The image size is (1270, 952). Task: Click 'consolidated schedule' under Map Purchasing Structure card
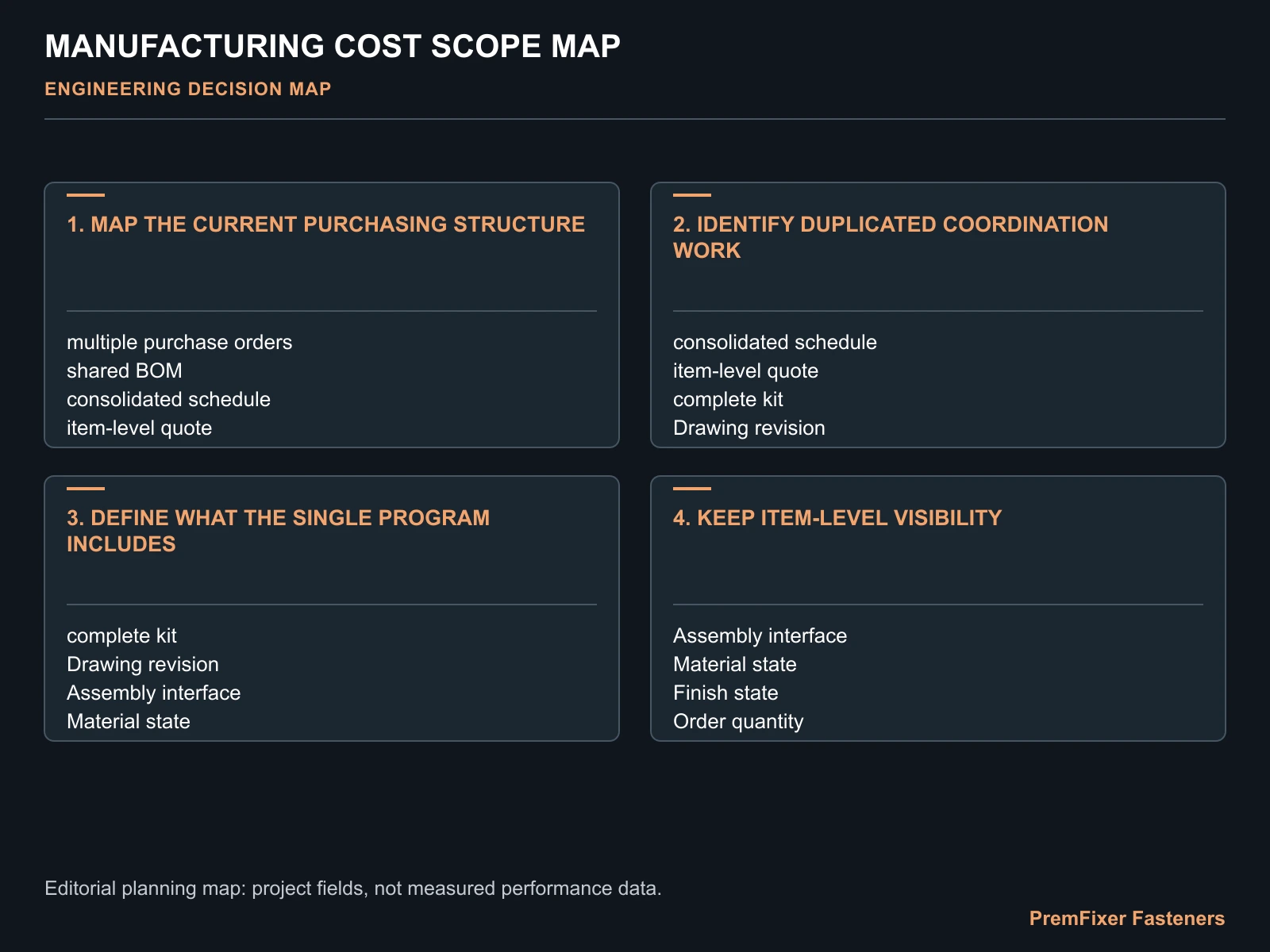[168, 400]
